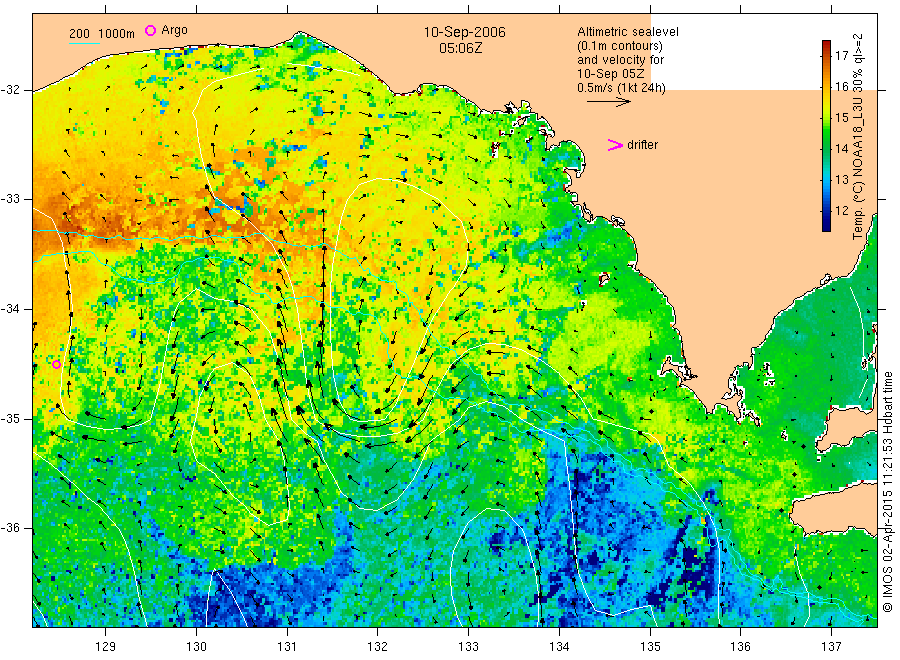The width and height of the screenshot is (900, 660).
Task: Click the magenta drifter arrowhead symbol
Action: coord(615,145)
